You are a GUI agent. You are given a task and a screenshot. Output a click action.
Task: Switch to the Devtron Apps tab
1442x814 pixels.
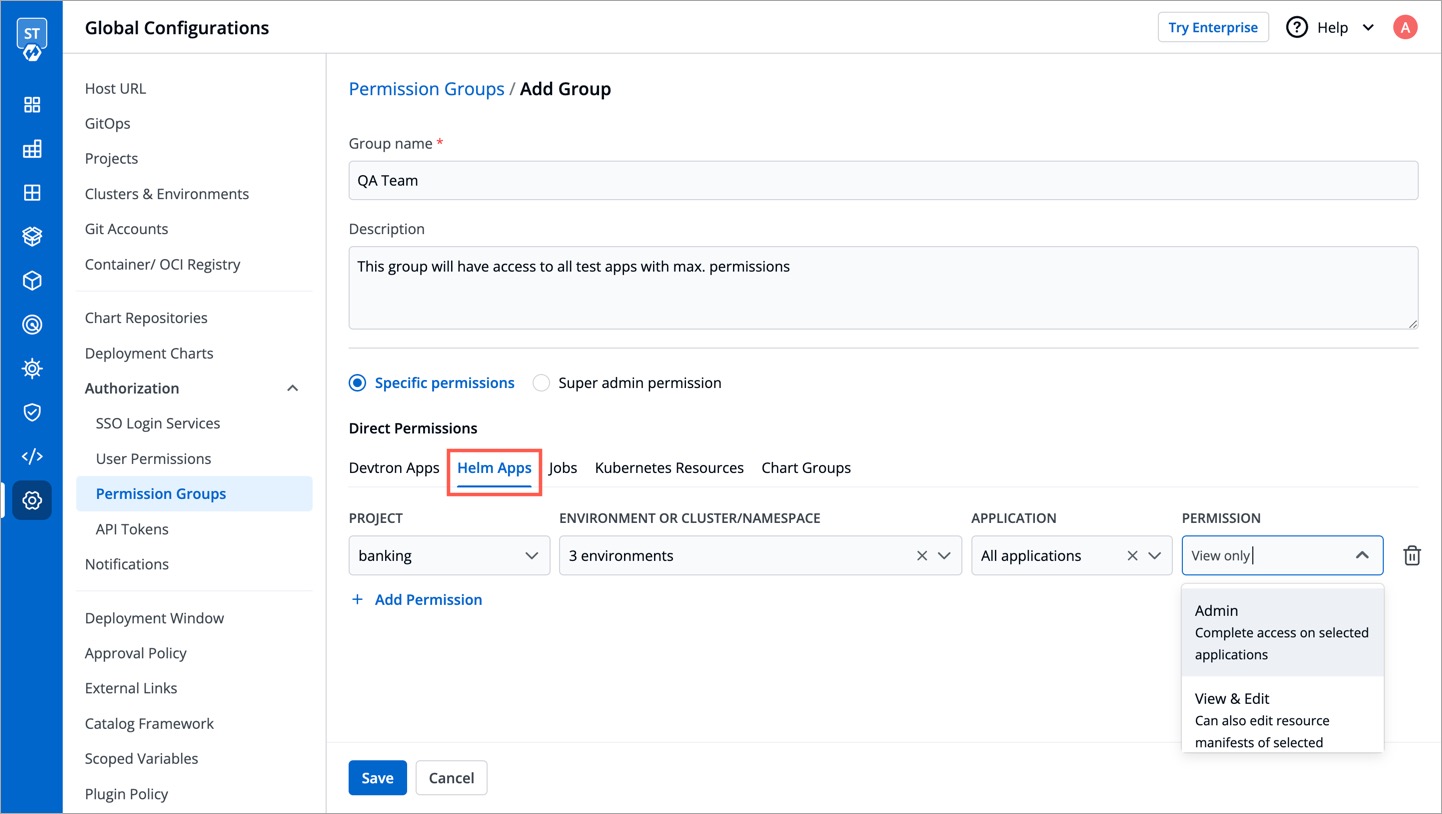tap(394, 468)
